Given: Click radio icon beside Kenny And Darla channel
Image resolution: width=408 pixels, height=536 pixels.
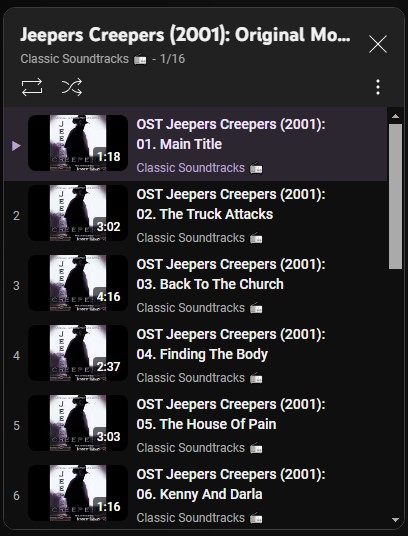Looking at the screenshot, I should pos(256,519).
